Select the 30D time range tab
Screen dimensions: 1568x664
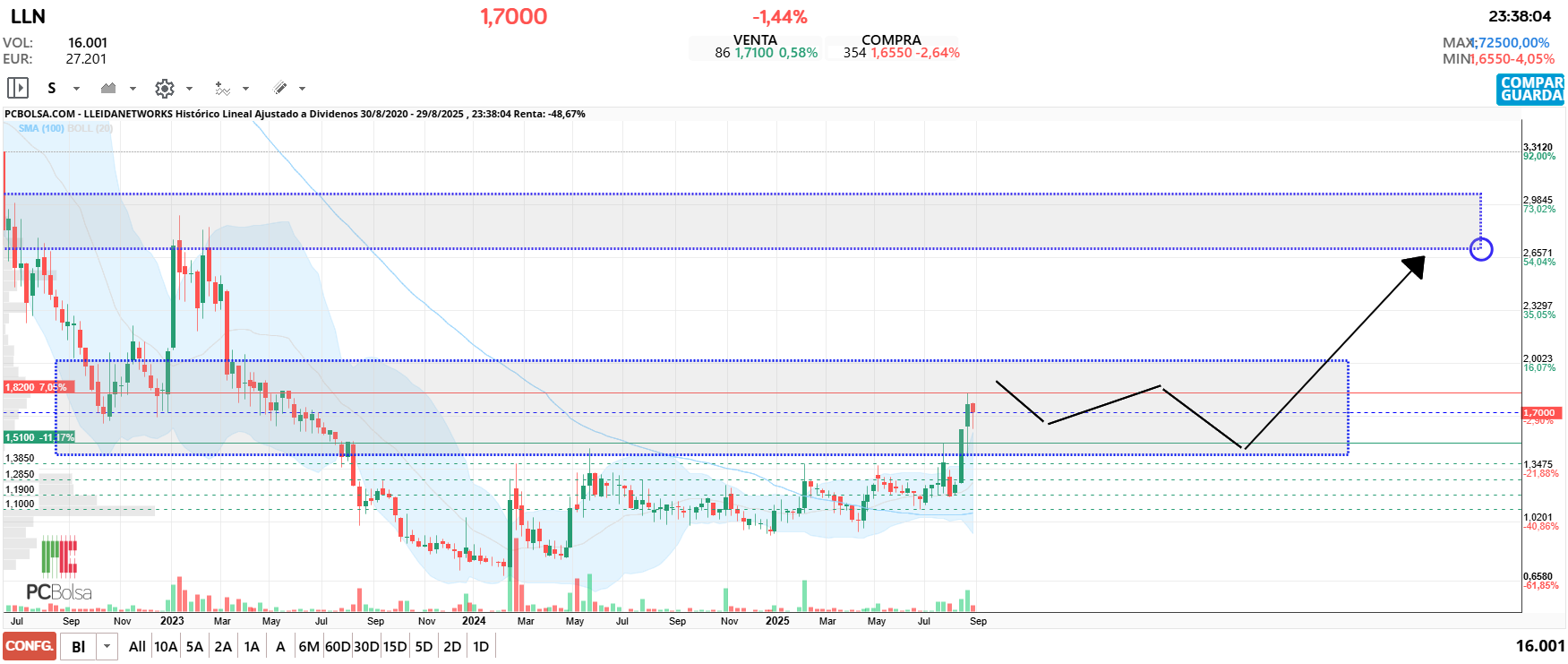tap(366, 646)
